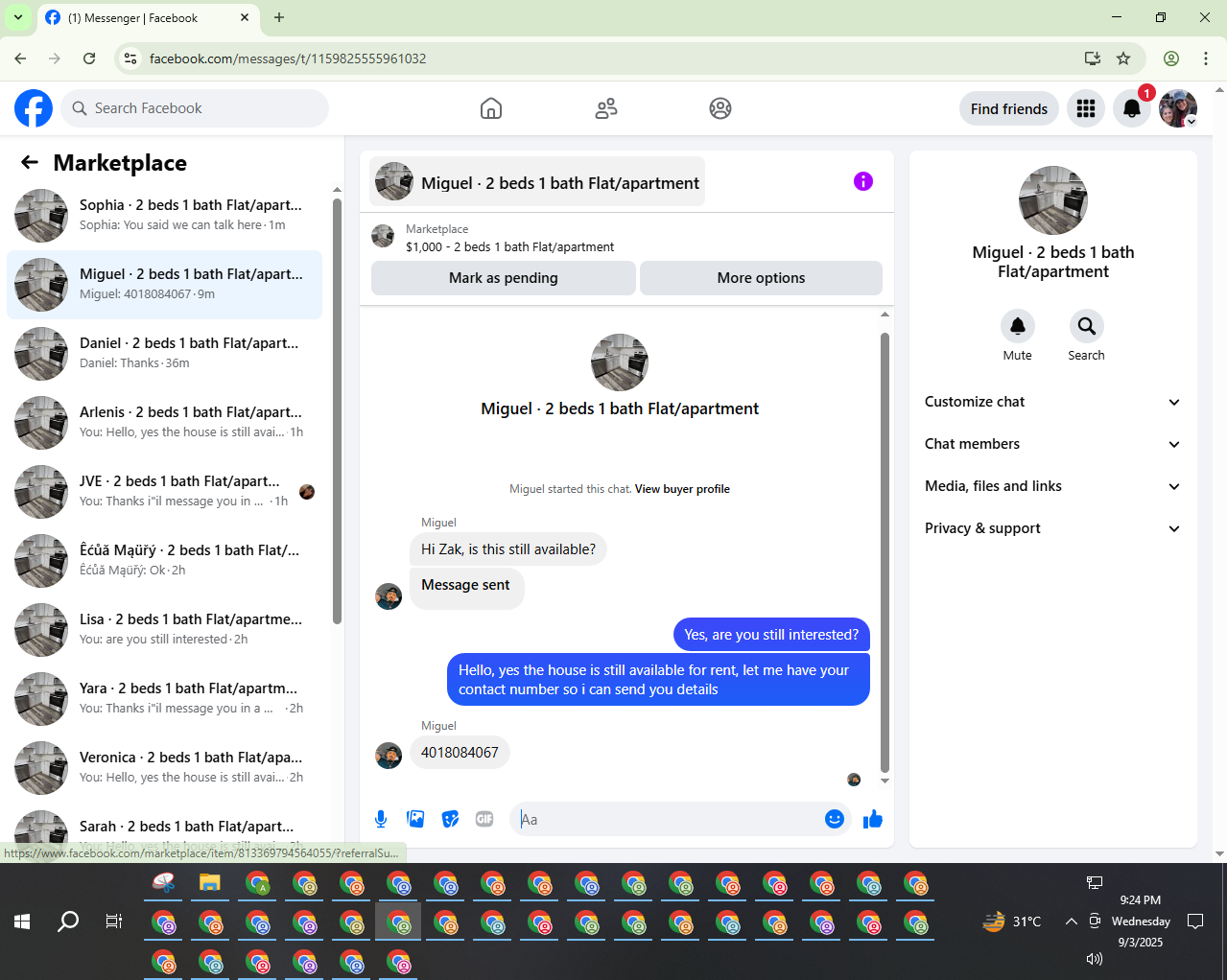Open the taskbar volume icon
Image resolution: width=1227 pixels, height=980 pixels.
coord(1094,959)
